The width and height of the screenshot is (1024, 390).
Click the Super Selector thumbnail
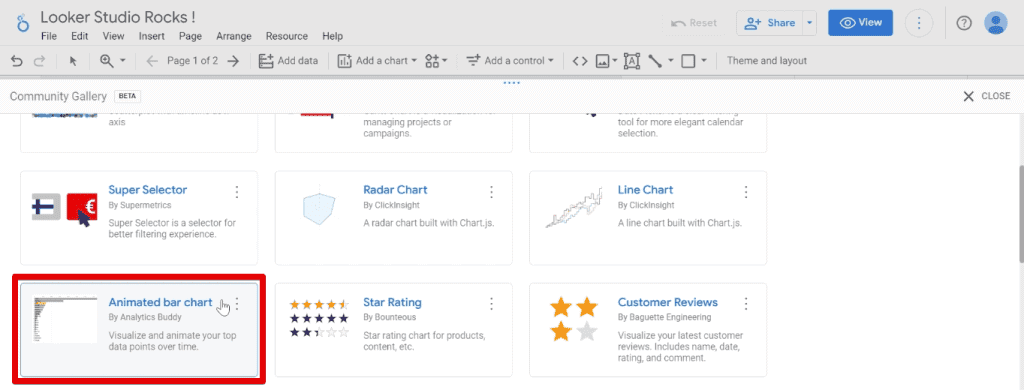tap(65, 209)
